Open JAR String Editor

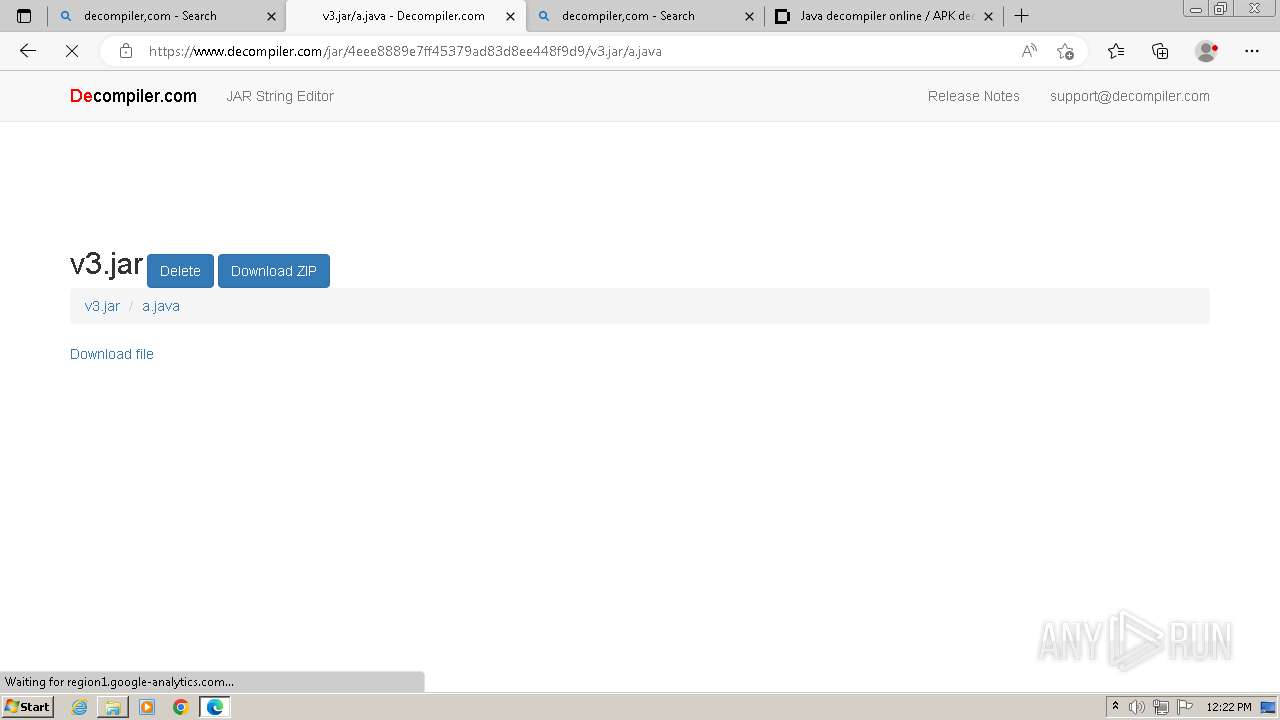tap(280, 96)
